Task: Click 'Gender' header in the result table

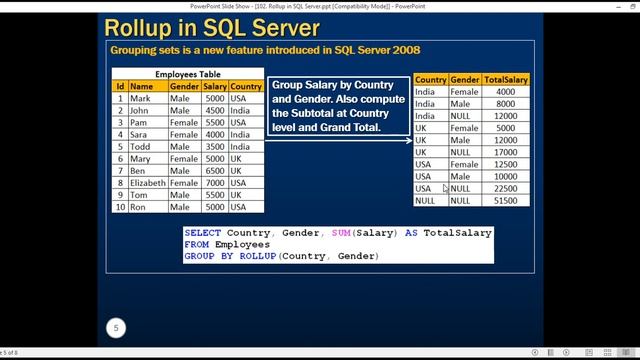Action: point(465,80)
